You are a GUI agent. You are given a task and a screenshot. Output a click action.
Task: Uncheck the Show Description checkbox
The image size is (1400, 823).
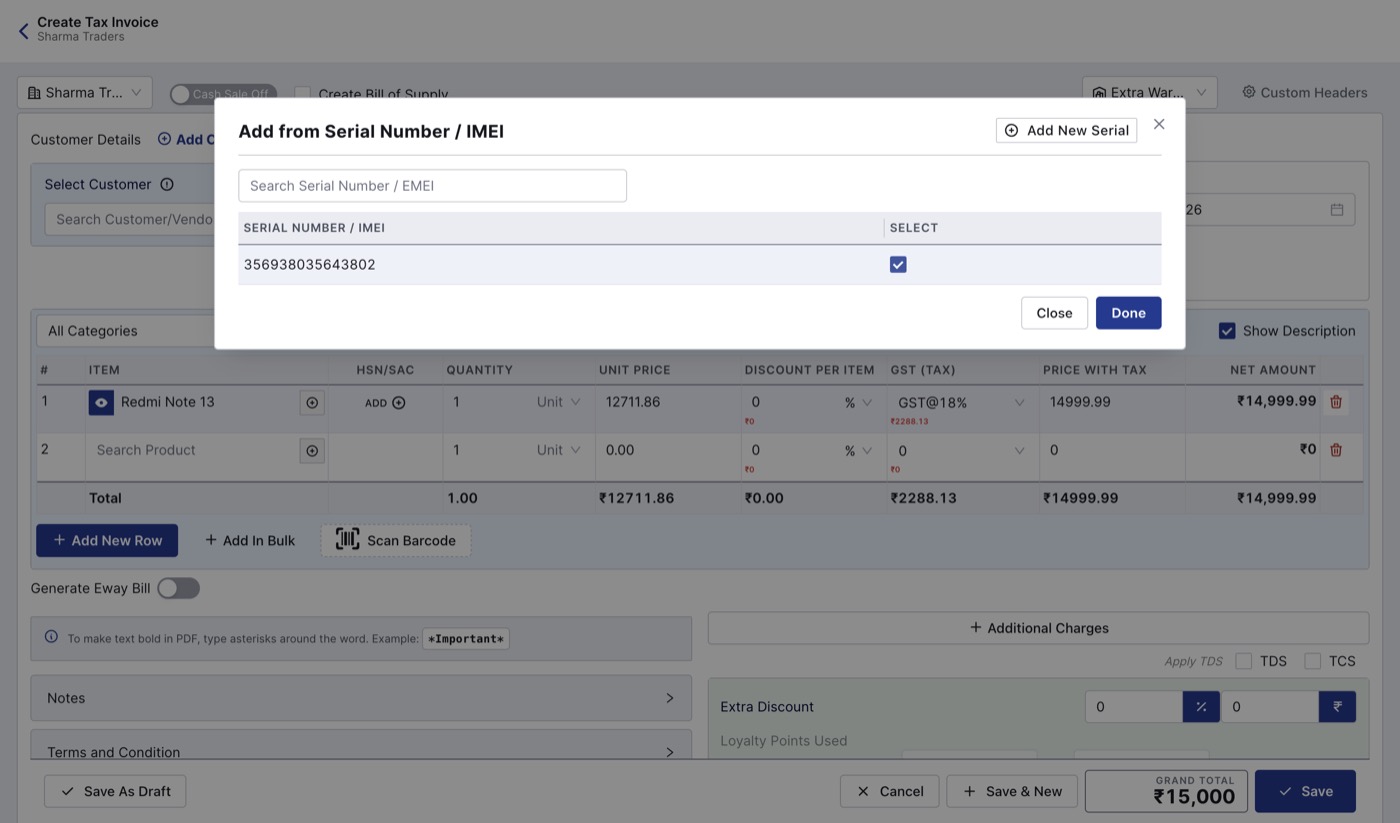click(x=1227, y=331)
